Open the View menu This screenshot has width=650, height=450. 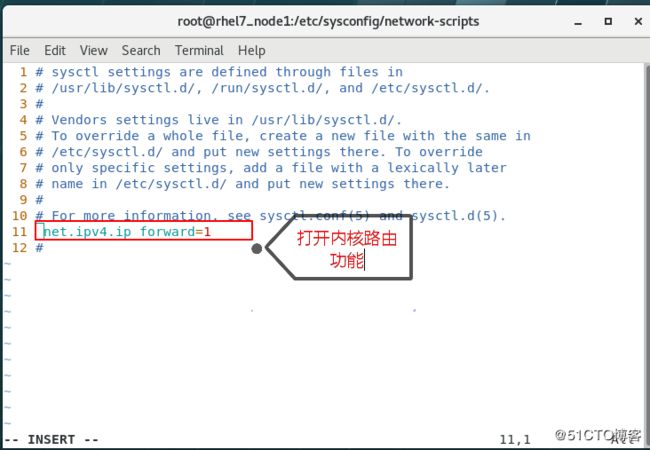94,51
